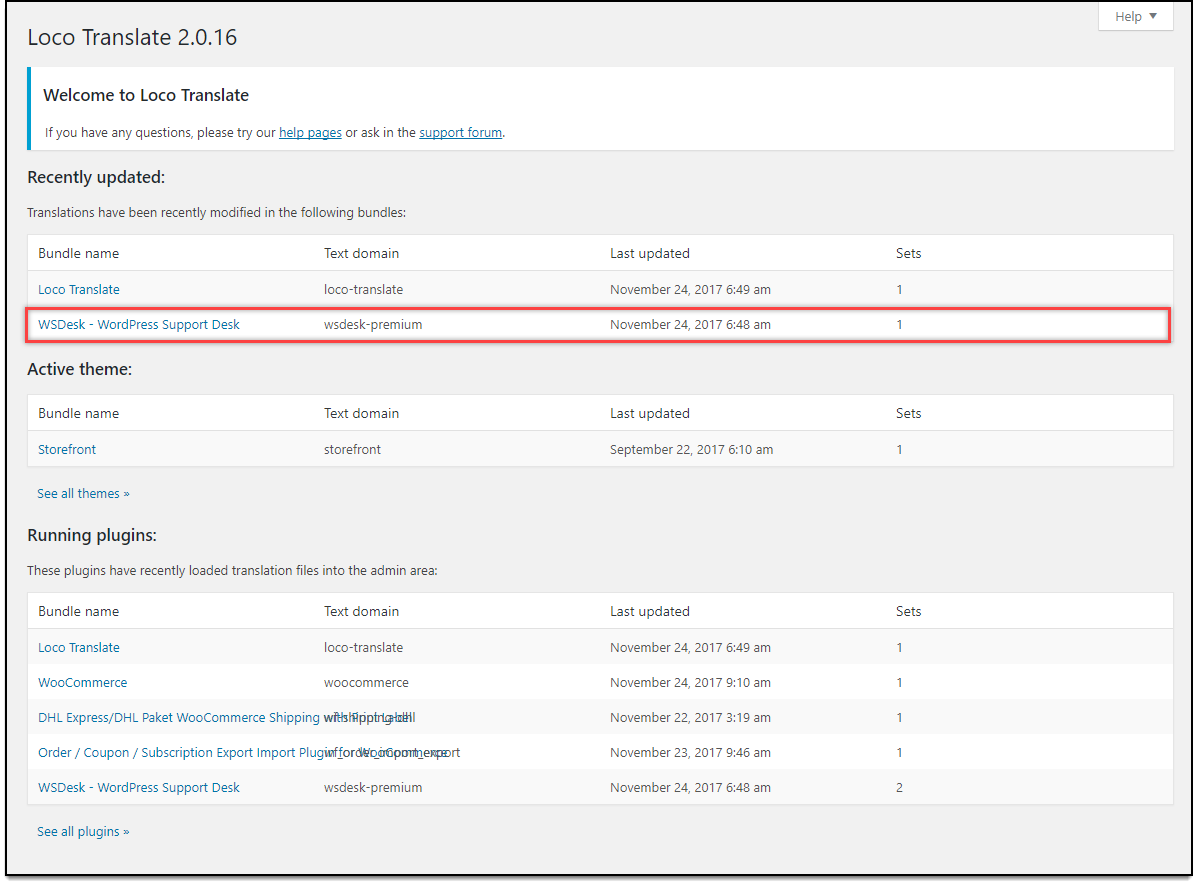Viewport: 1198px width, 886px height.
Task: Open Loco Translate bundle under Running plugins
Action: pyautogui.click(x=79, y=648)
